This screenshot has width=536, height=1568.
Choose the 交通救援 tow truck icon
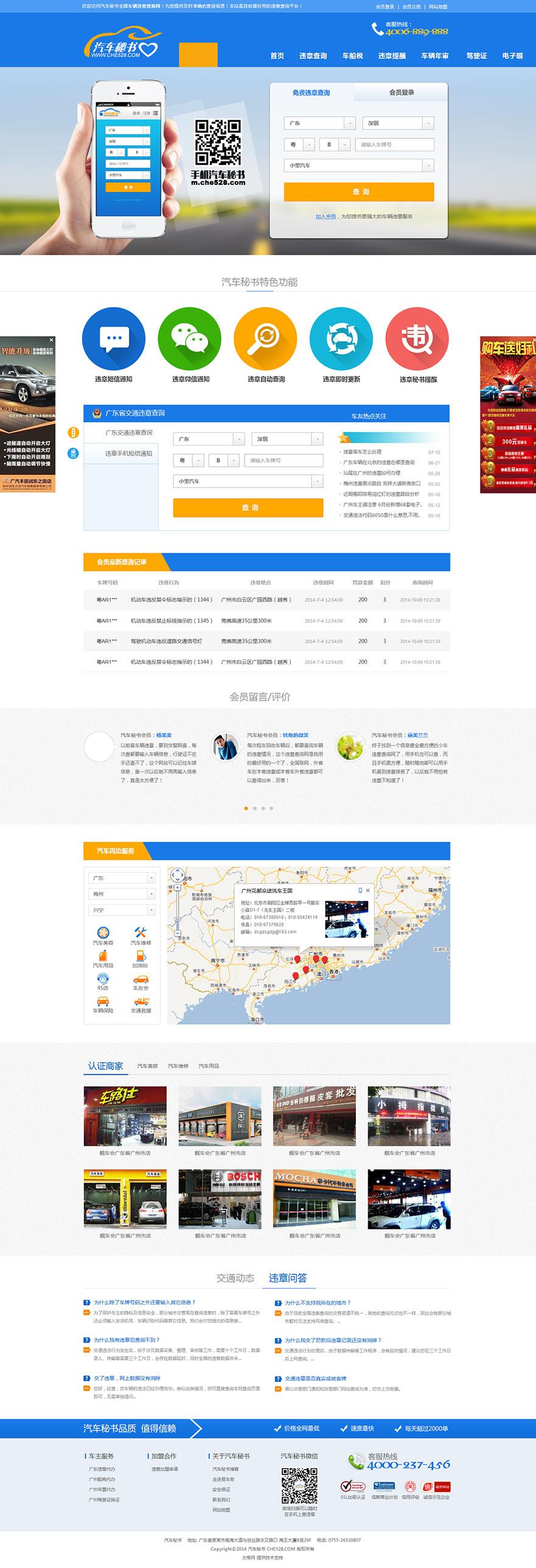tap(141, 1001)
